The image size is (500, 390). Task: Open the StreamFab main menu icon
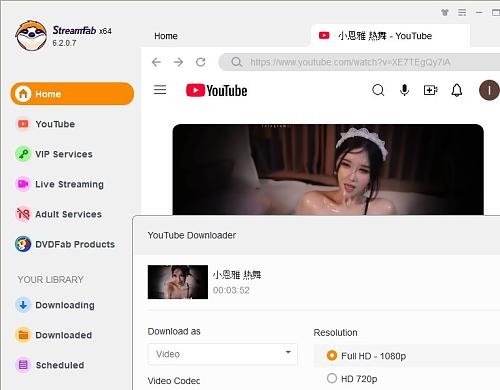point(462,13)
